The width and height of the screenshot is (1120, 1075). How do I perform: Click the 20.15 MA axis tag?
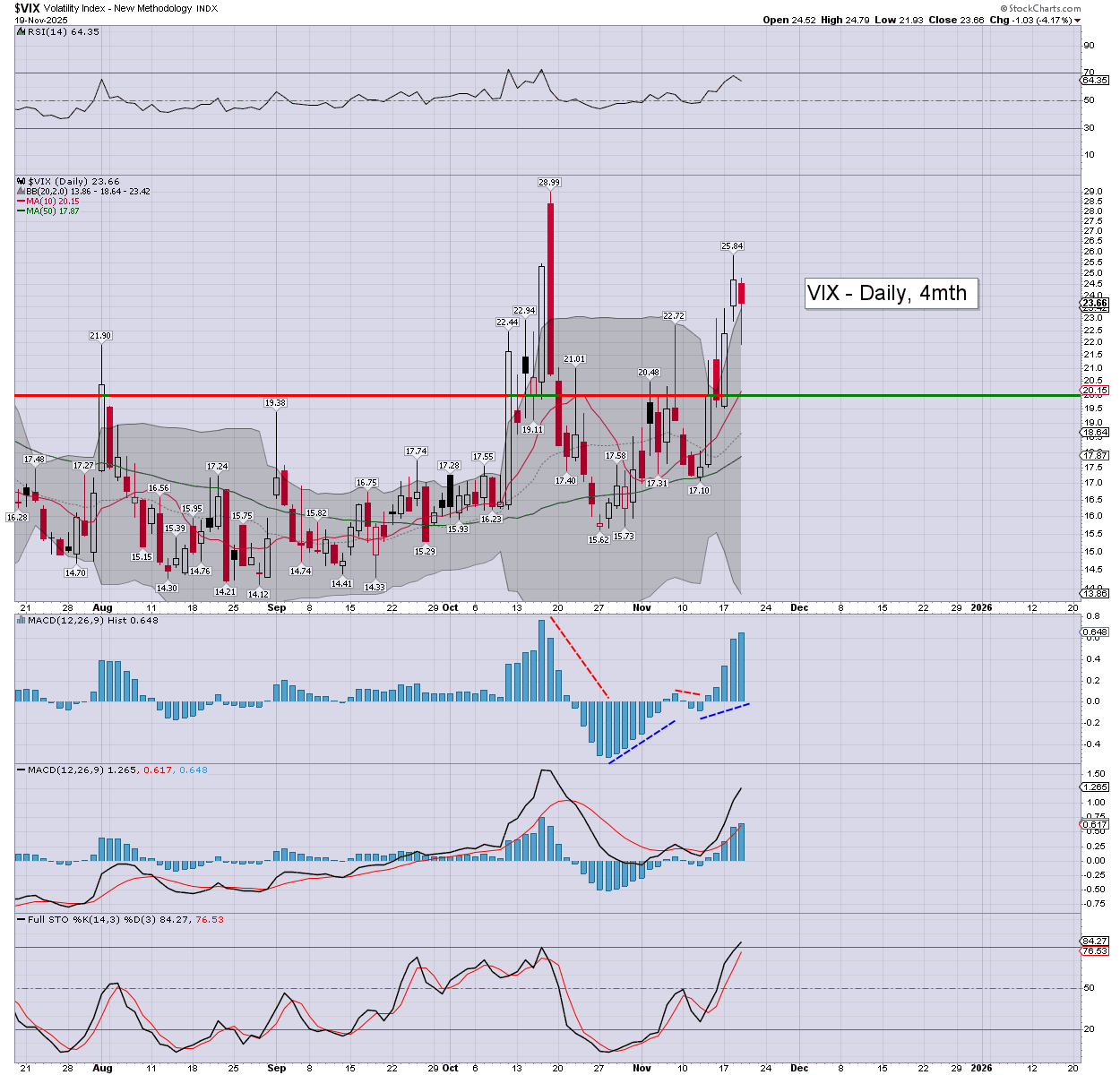(x=1095, y=391)
